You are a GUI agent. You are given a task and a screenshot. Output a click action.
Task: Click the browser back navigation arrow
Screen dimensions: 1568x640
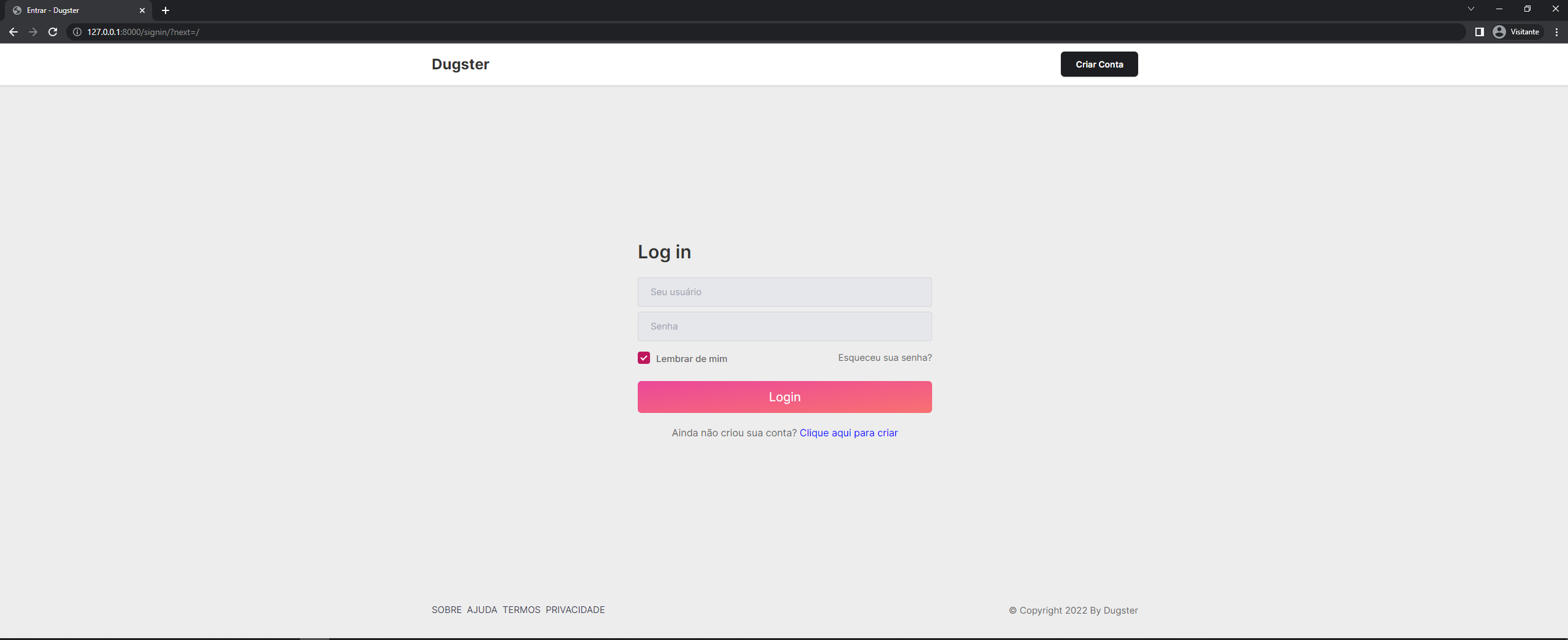(x=13, y=32)
